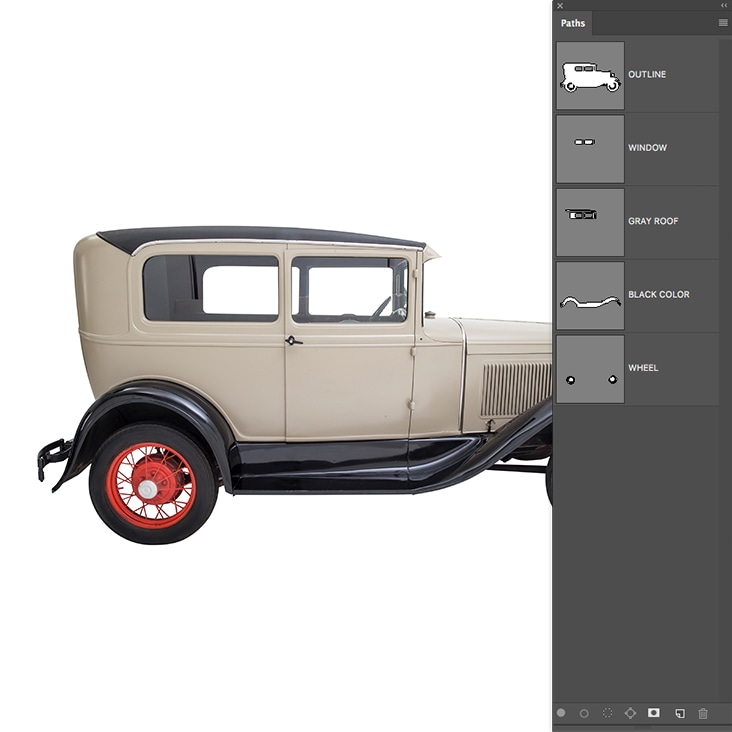Viewport: 732px width, 732px height.
Task: Collapse the panel with double-arrow icon
Action: [724, 5]
